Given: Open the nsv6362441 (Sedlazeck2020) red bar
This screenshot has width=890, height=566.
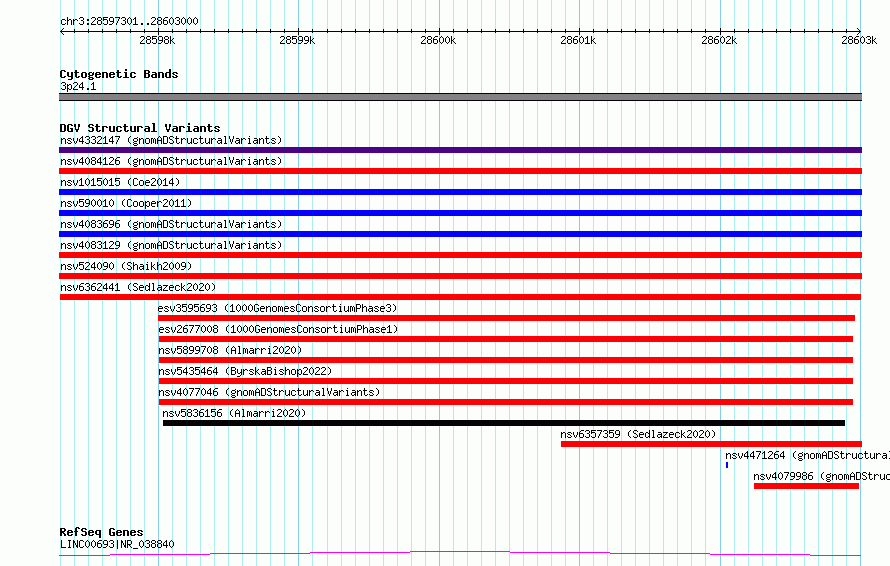Looking at the screenshot, I should 460,297.
